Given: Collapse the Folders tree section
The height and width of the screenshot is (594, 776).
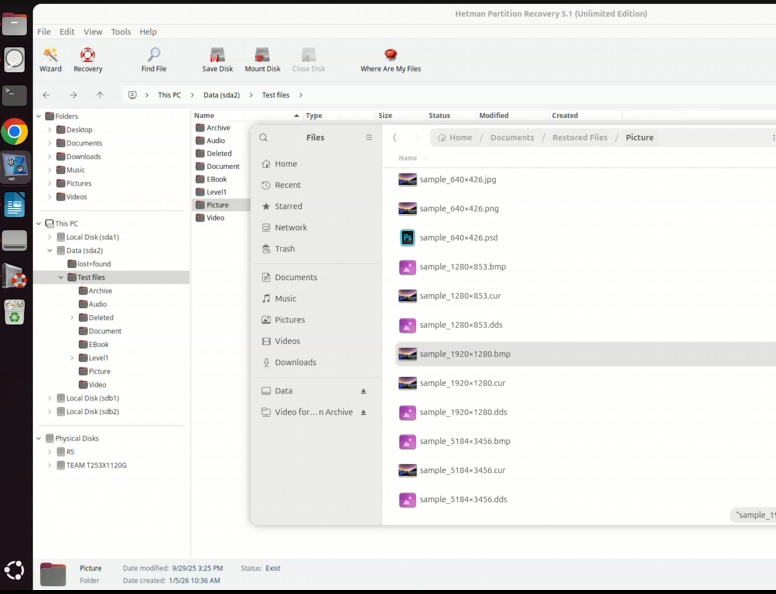Looking at the screenshot, I should click(39, 116).
